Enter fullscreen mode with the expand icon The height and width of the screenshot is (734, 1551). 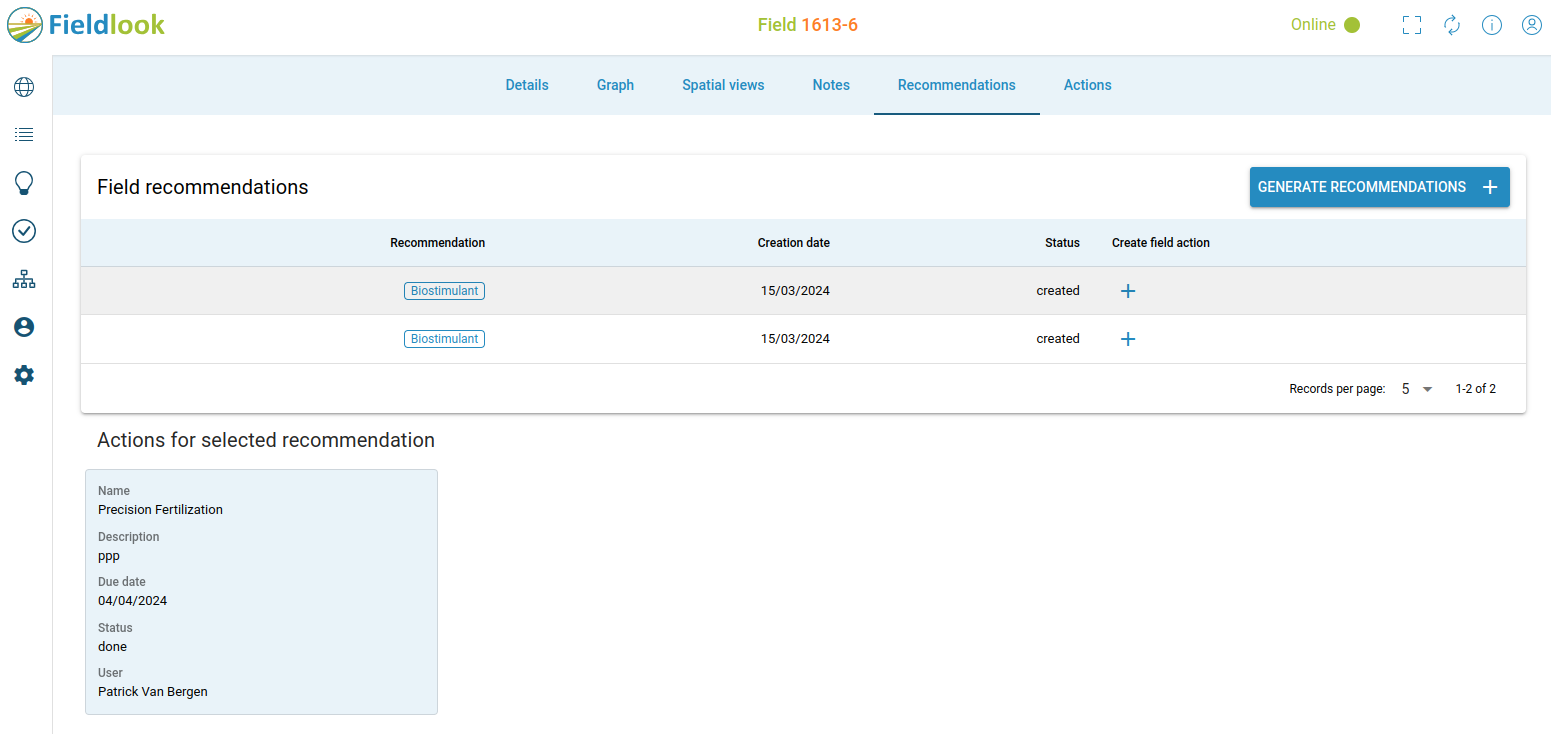tap(1412, 25)
